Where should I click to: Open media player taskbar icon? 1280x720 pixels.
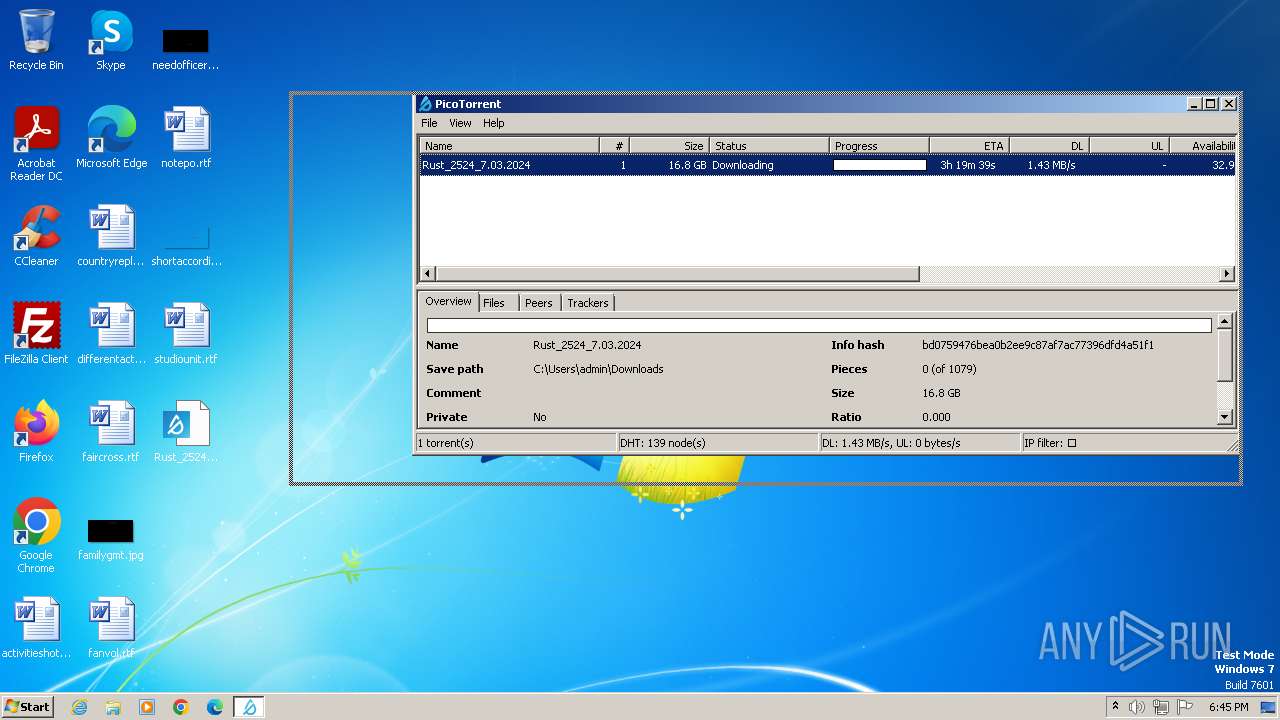pyautogui.click(x=147, y=707)
